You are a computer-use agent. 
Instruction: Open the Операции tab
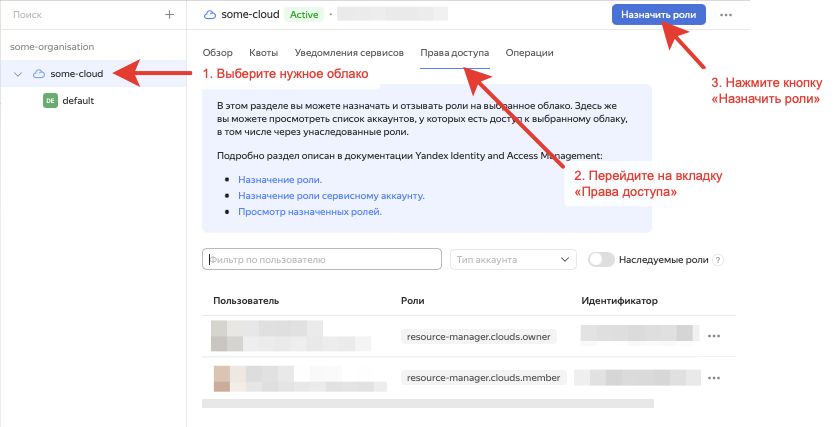(529, 52)
